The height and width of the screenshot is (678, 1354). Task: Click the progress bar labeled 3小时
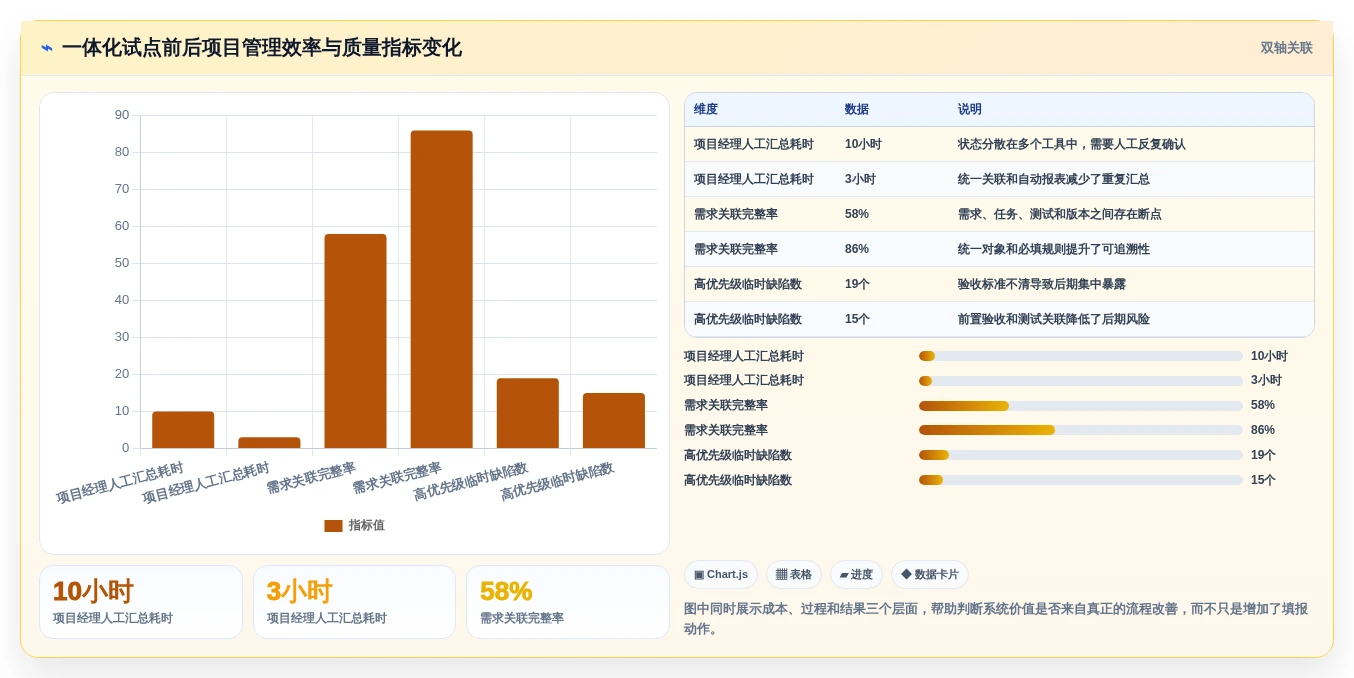(x=1081, y=381)
